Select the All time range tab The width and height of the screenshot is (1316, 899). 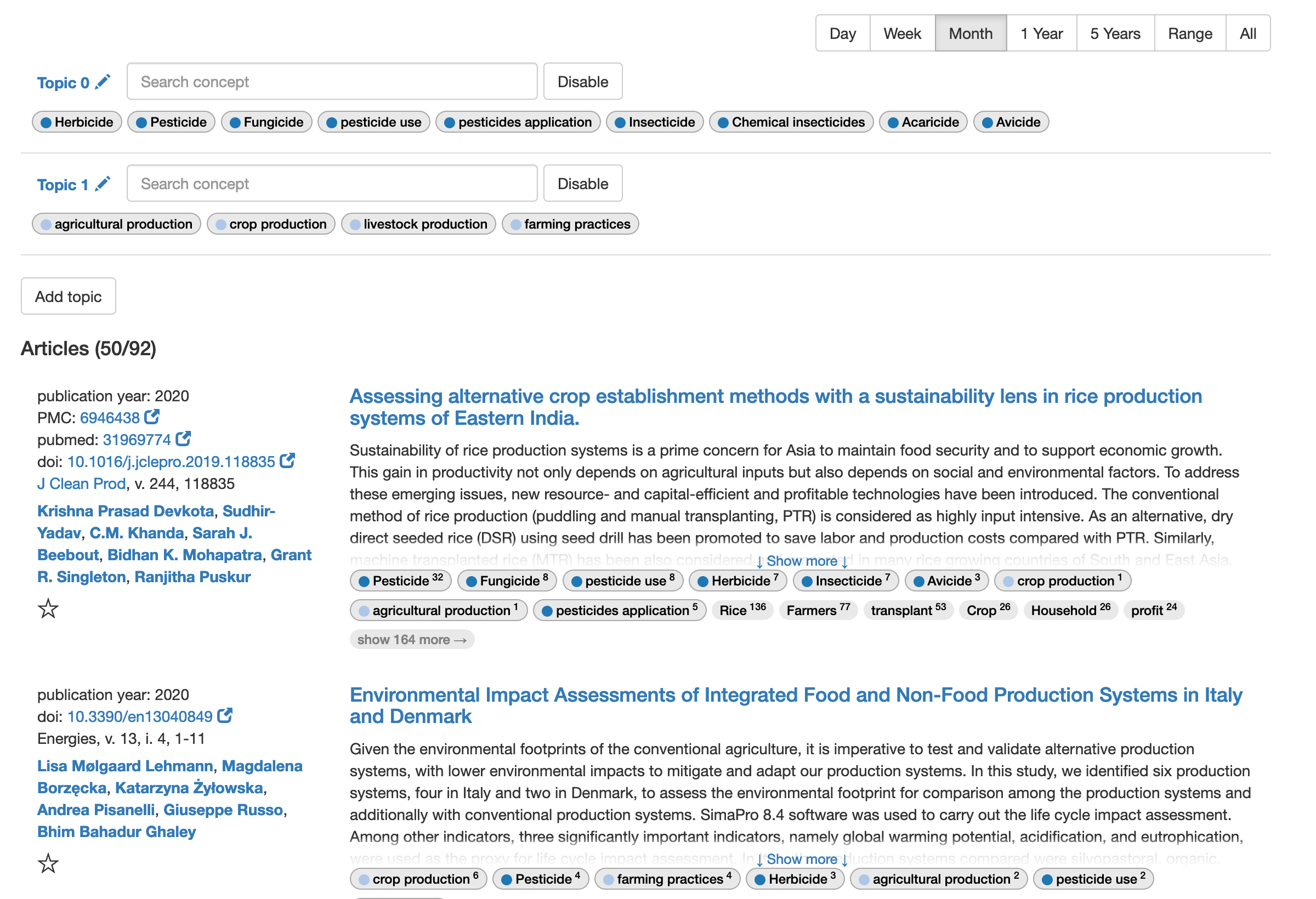1248,33
